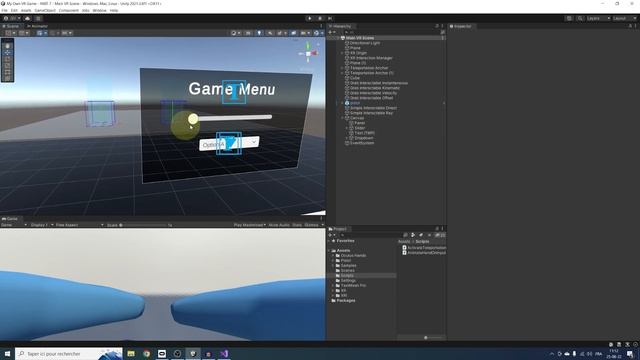Toggle Stats in the Game view
Screen dimensions: 640x360
coord(297,225)
